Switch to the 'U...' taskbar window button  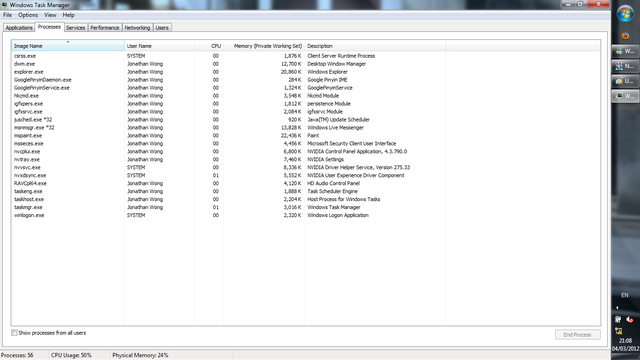point(625,81)
